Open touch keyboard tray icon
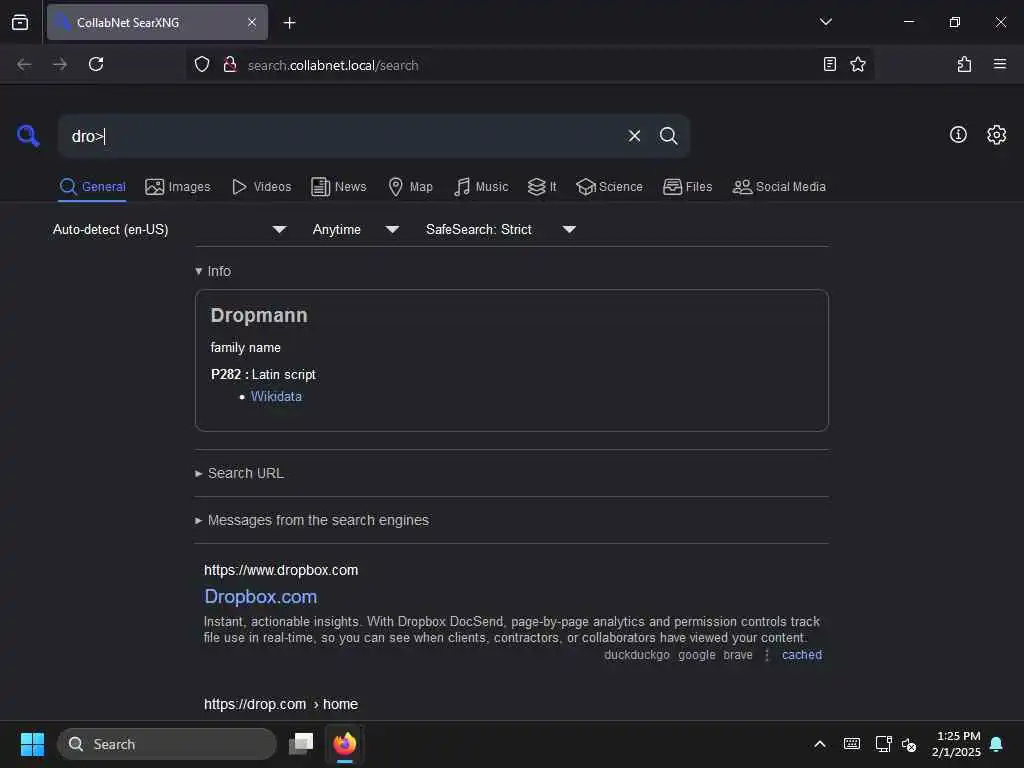1024x768 pixels. [x=852, y=744]
